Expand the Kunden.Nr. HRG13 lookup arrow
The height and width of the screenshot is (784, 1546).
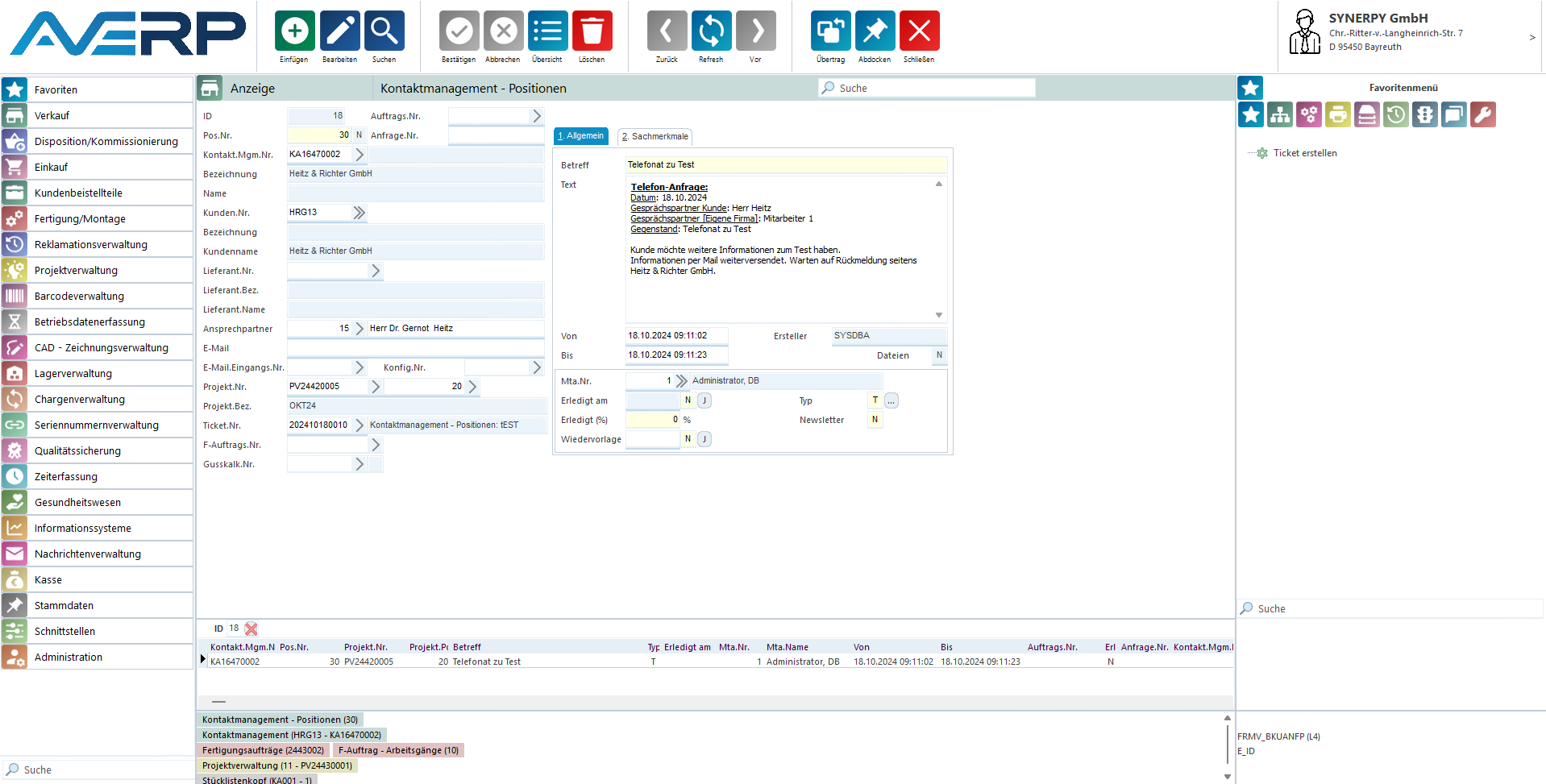click(359, 213)
